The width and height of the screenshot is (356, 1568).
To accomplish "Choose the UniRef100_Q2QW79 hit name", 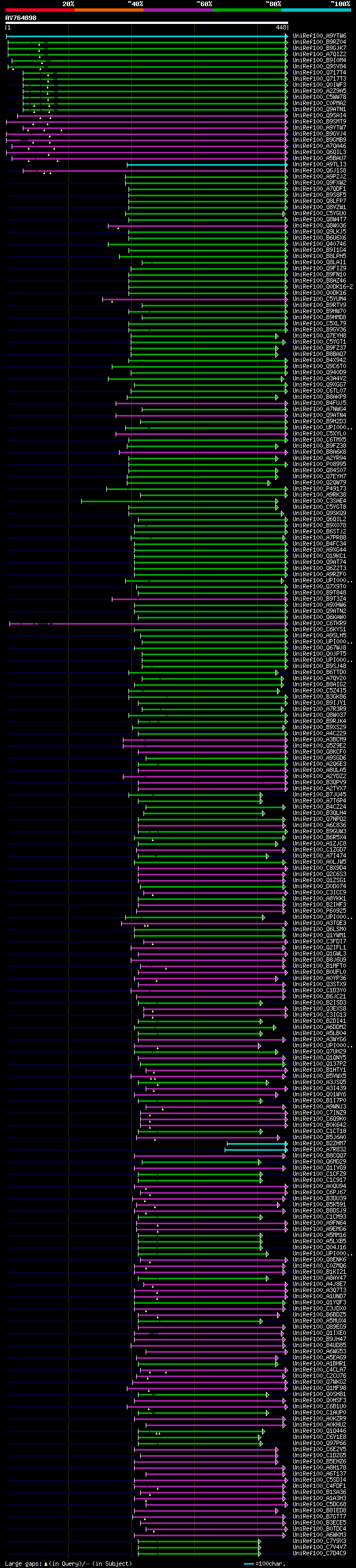I will (319, 483).
